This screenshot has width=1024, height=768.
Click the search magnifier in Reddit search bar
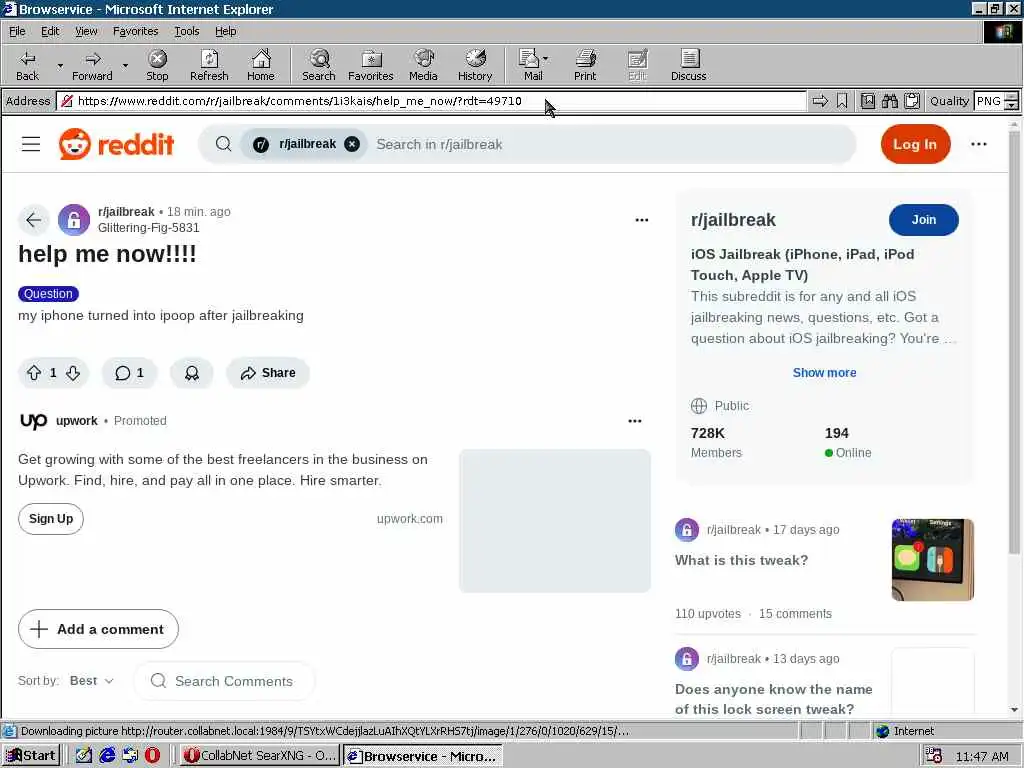point(223,144)
